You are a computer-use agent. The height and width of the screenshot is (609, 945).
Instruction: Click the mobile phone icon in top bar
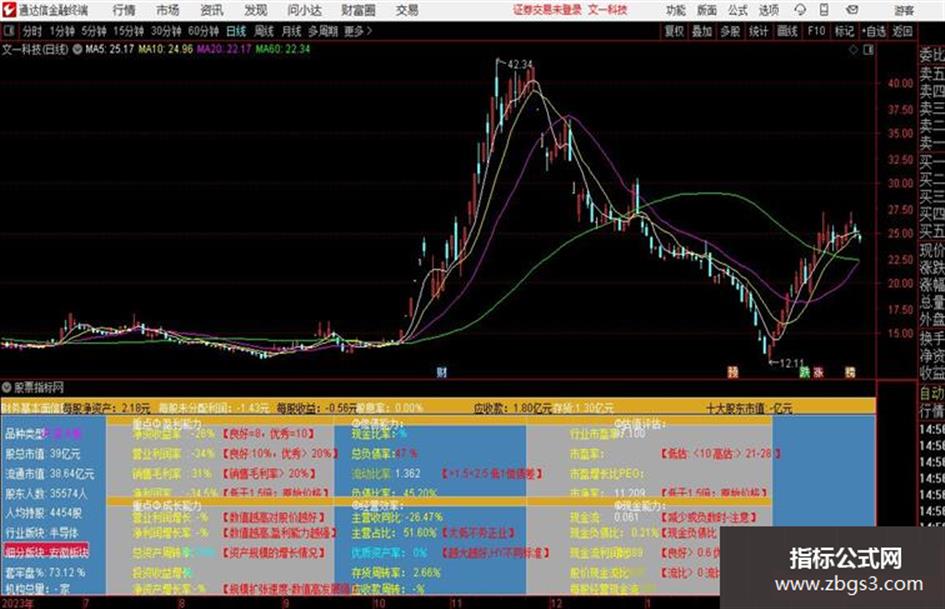point(824,10)
